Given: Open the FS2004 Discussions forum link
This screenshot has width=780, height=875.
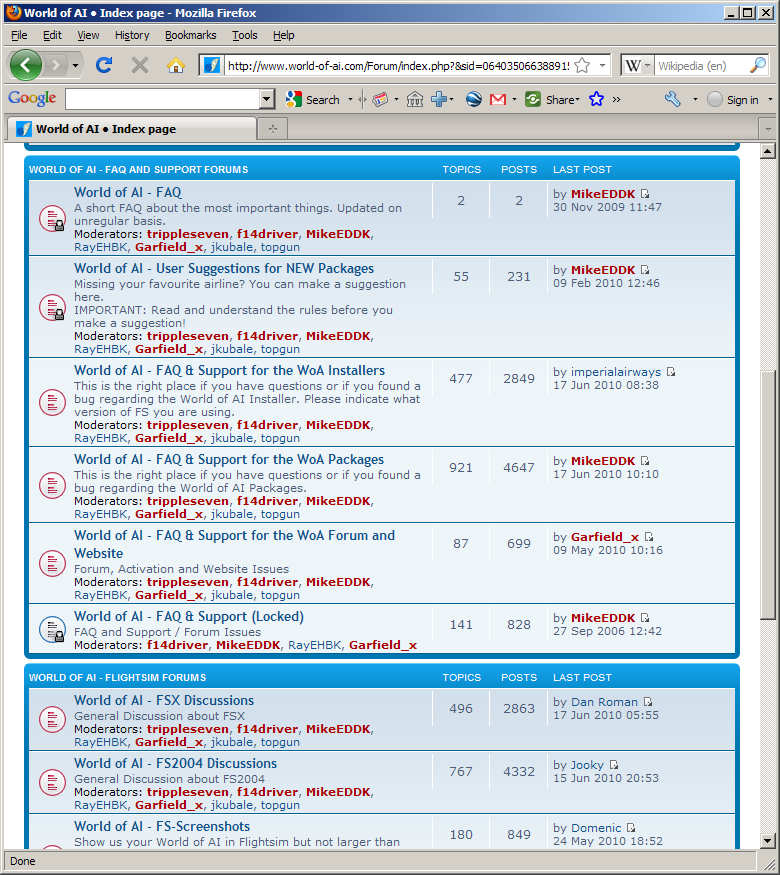Looking at the screenshot, I should (x=175, y=763).
